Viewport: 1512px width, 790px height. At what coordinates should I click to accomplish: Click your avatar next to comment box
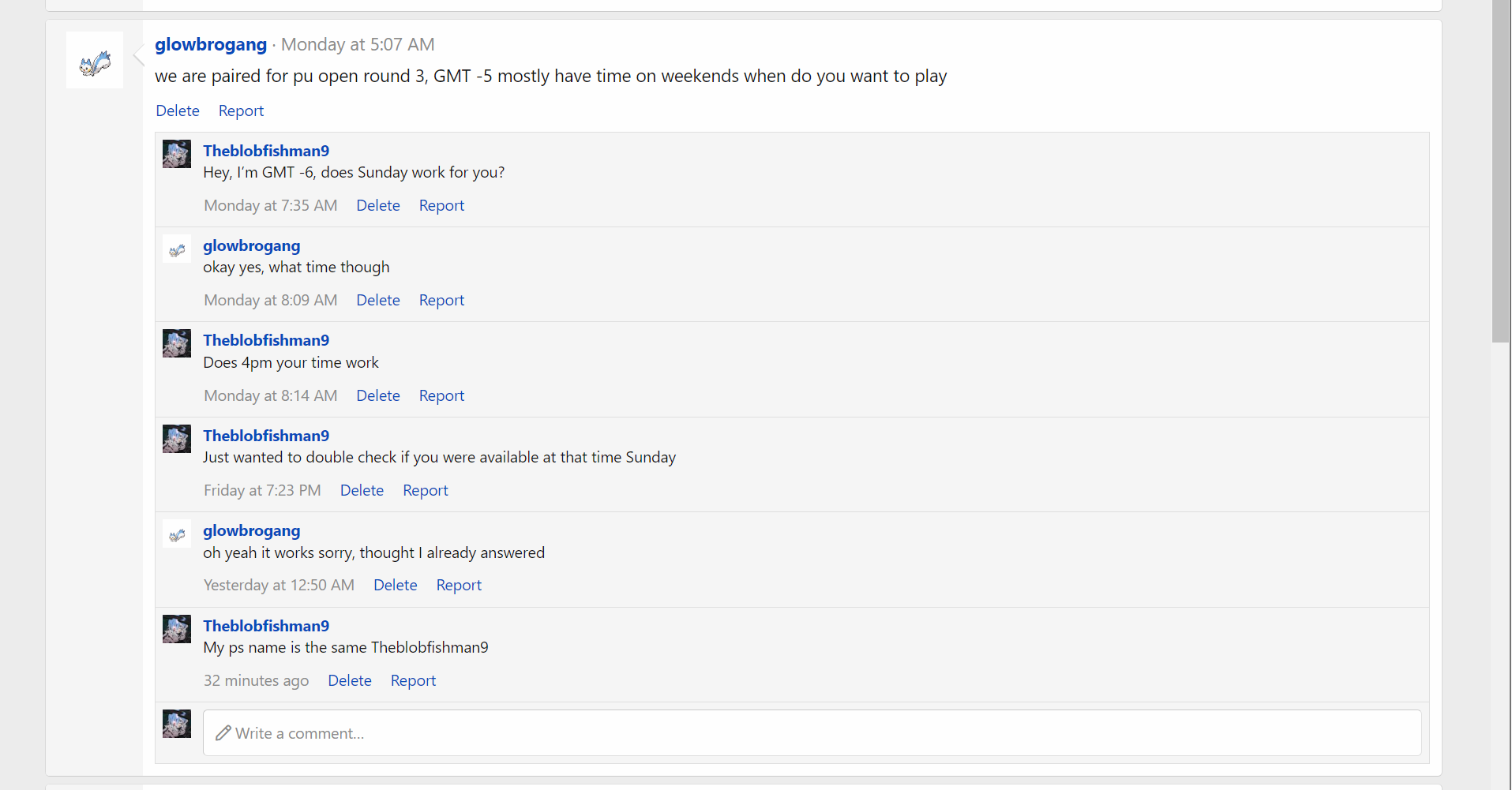[x=177, y=724]
